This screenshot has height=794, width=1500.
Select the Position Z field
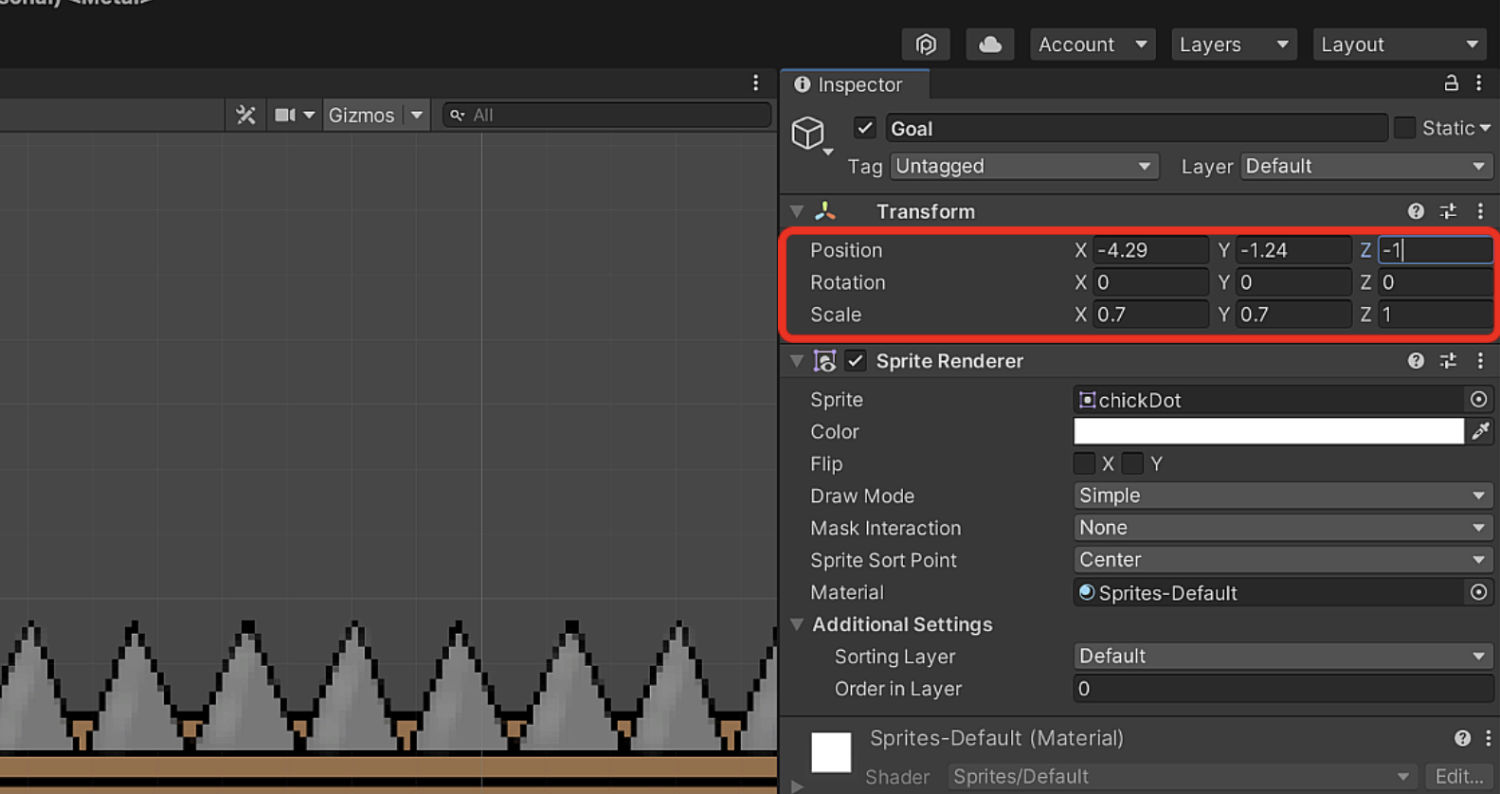pyautogui.click(x=1436, y=250)
